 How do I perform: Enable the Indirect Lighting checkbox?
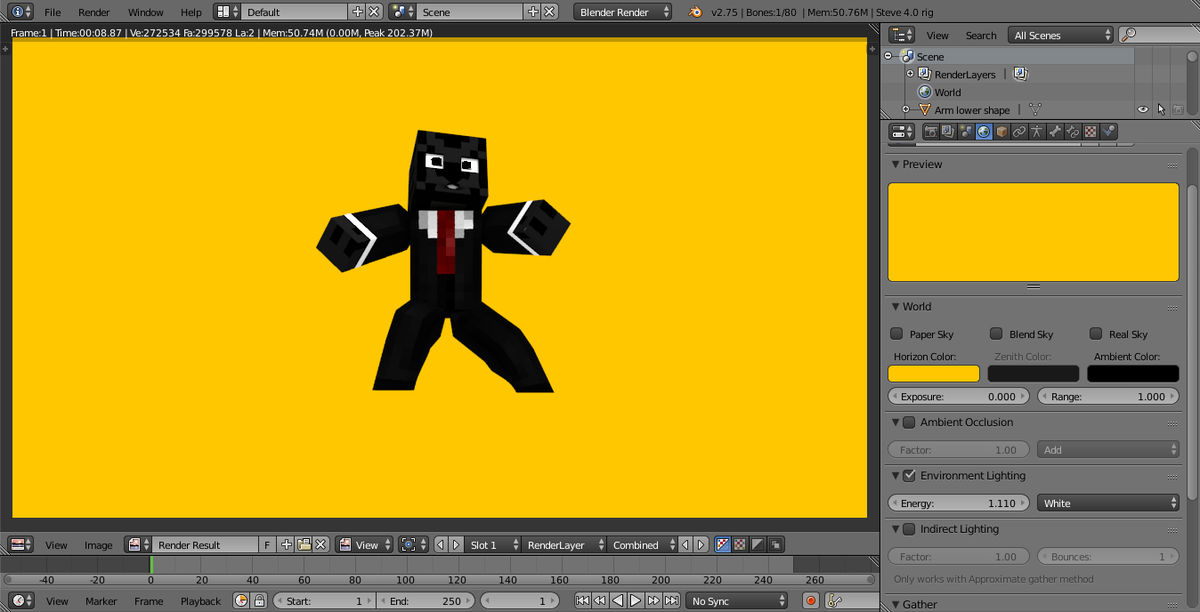[x=909, y=529]
